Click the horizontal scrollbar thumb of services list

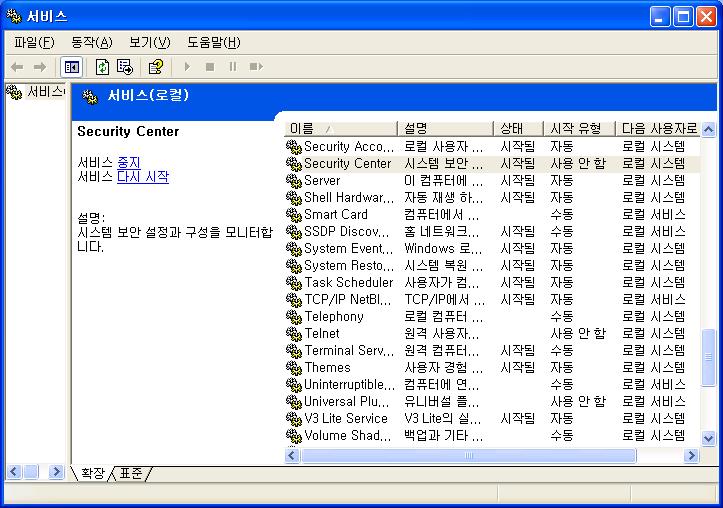468,456
